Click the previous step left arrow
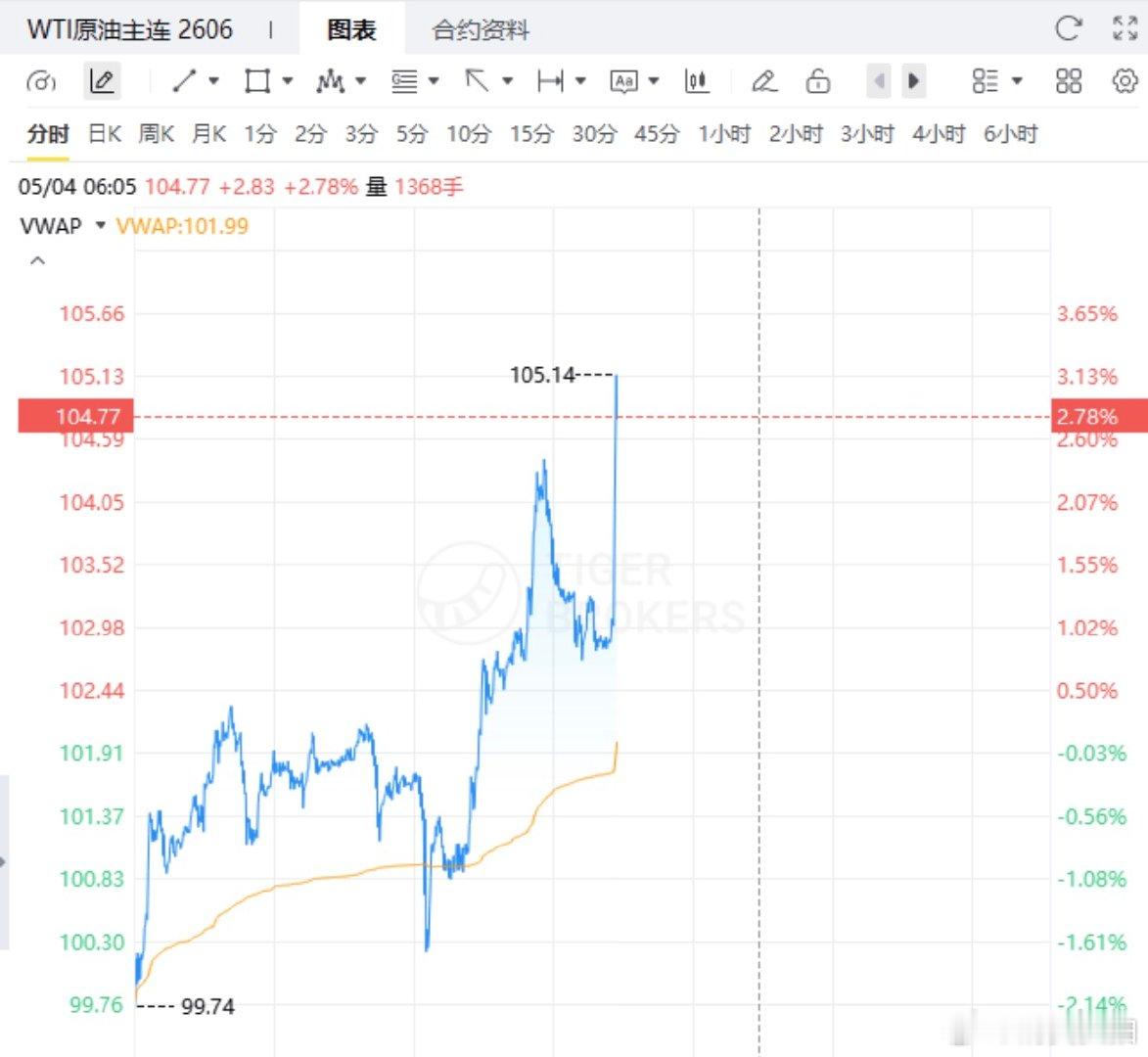This screenshot has height=1057, width=1148. [x=879, y=80]
